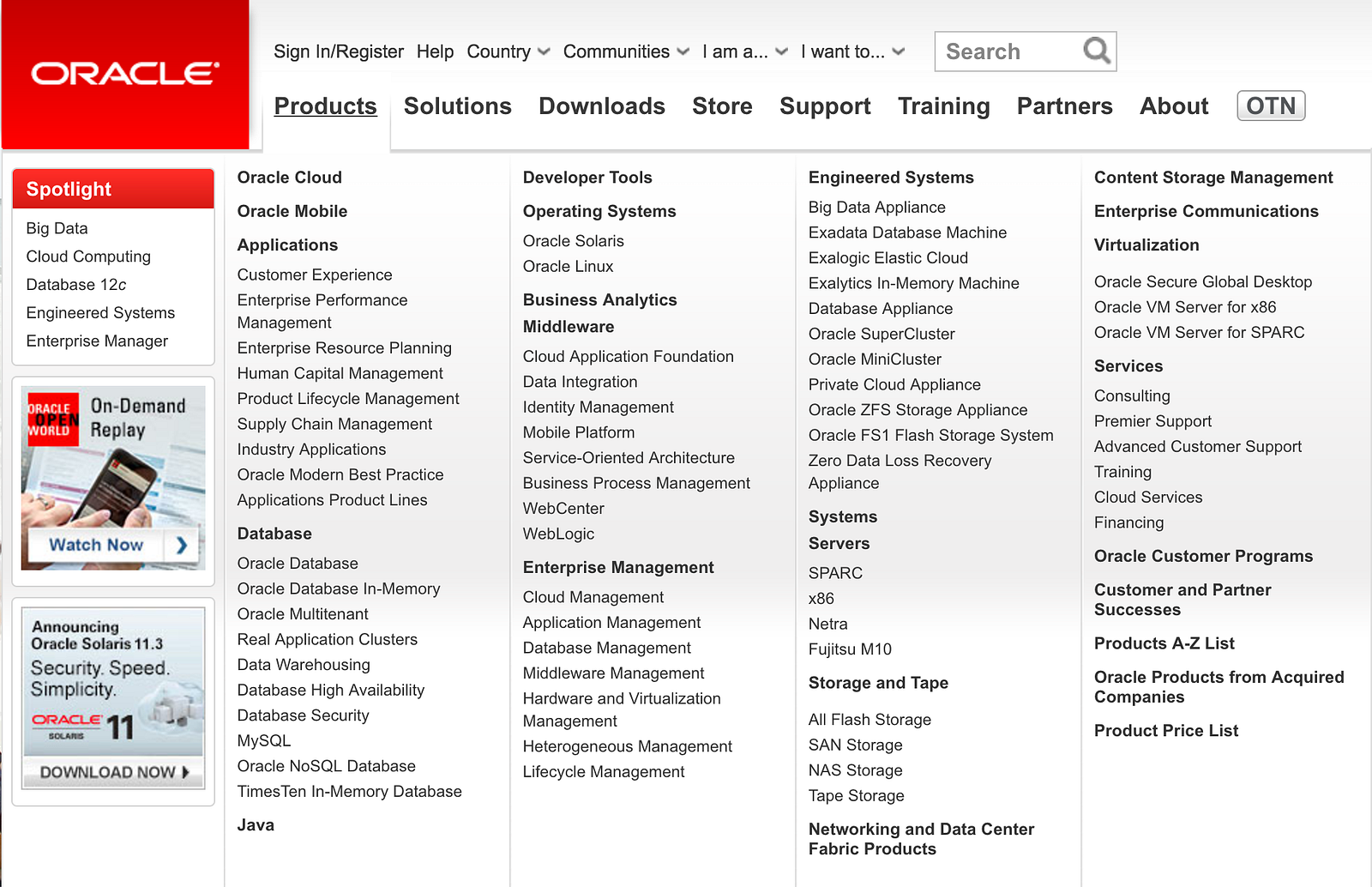Click the search magnifier icon
This screenshot has width=1372, height=887.
[x=1097, y=51]
